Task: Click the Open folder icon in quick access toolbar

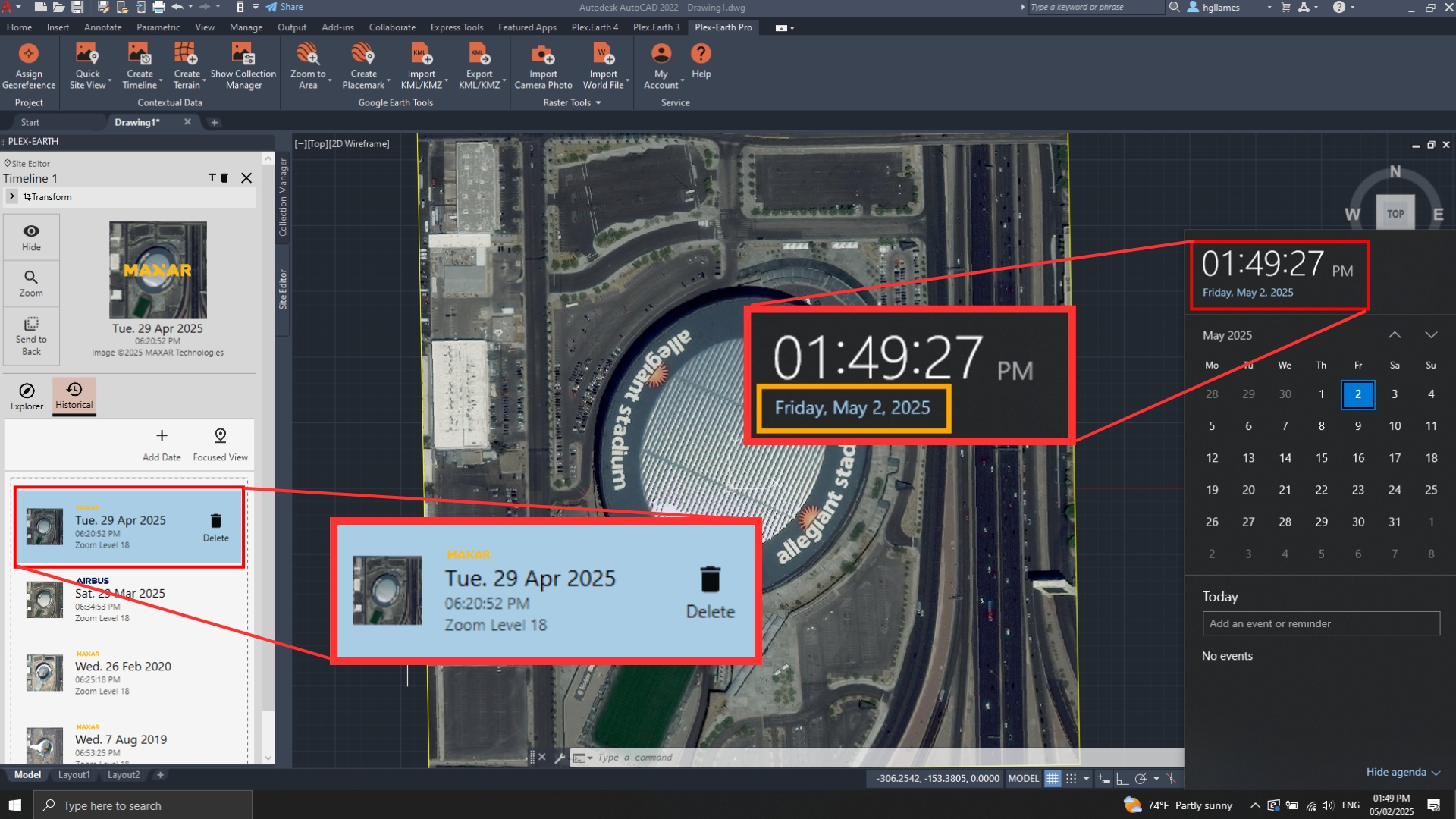Action: (x=58, y=7)
